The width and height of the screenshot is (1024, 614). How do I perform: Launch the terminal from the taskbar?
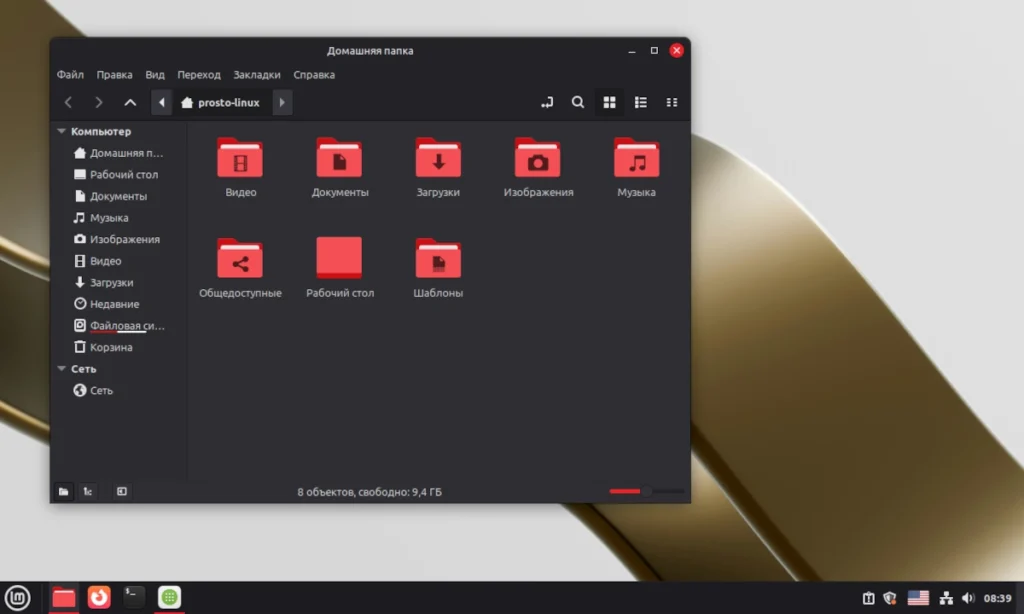(134, 597)
